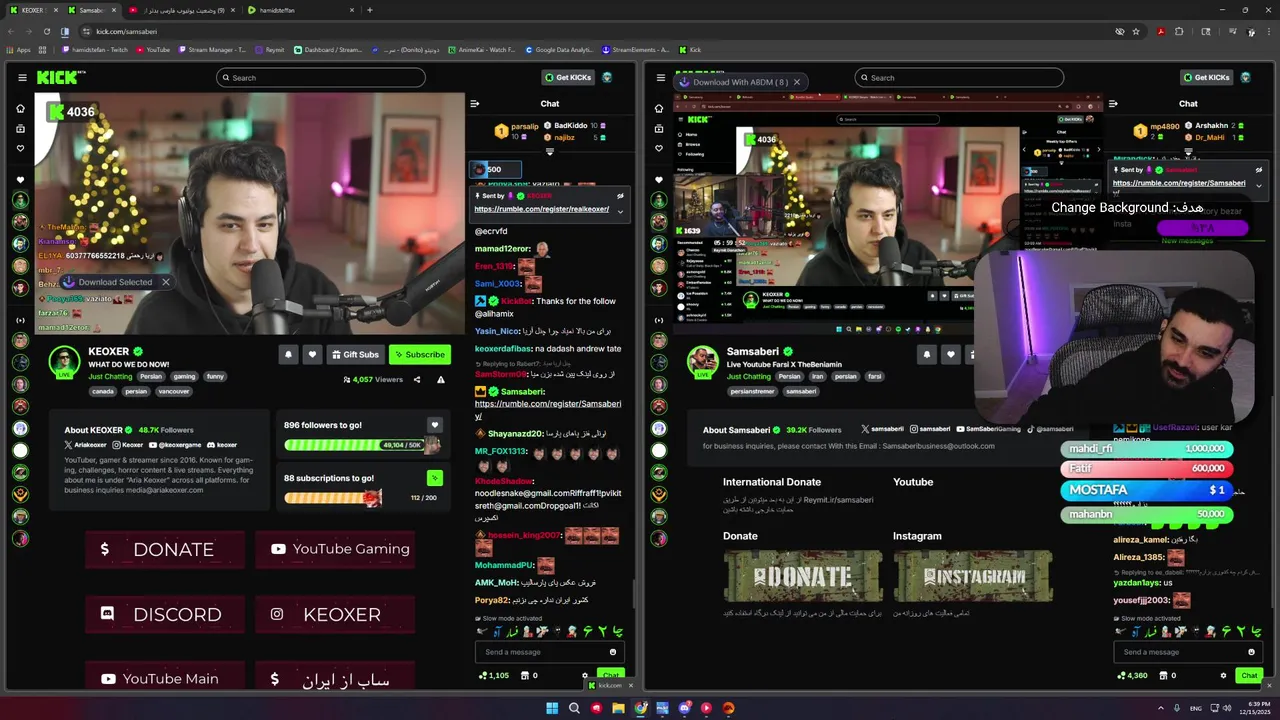
Task: Follow Samsaberi with the heart button
Action: (x=951, y=354)
